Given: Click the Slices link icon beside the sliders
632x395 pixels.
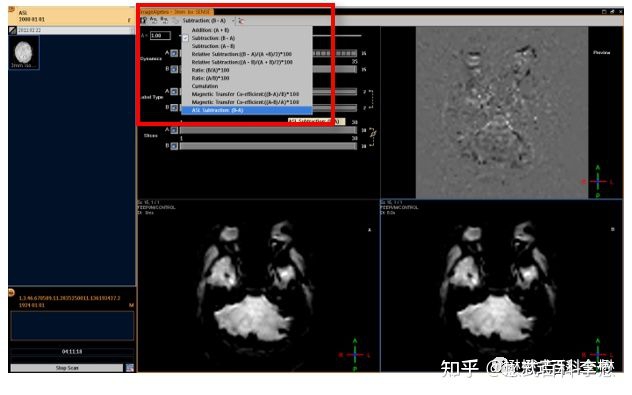Looking at the screenshot, I should [373, 133].
